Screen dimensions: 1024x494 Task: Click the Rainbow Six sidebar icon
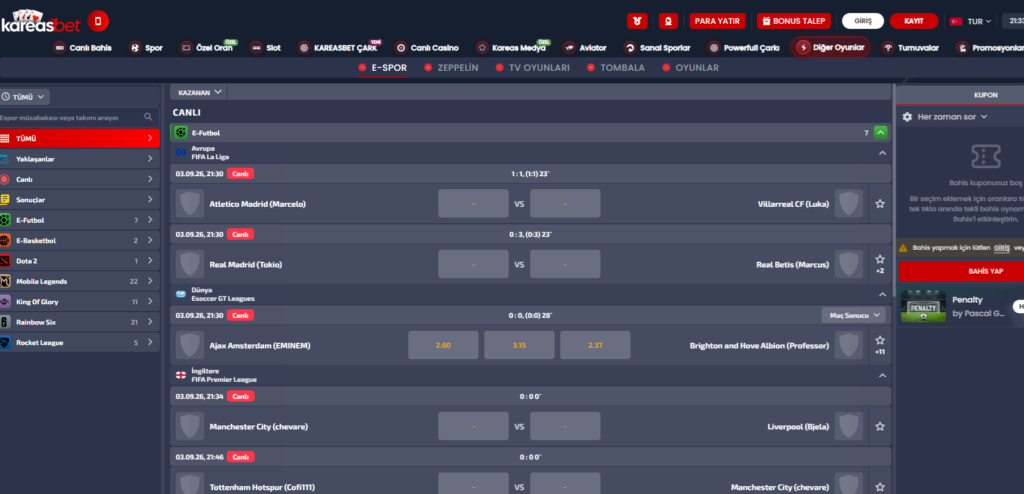[x=5, y=321]
